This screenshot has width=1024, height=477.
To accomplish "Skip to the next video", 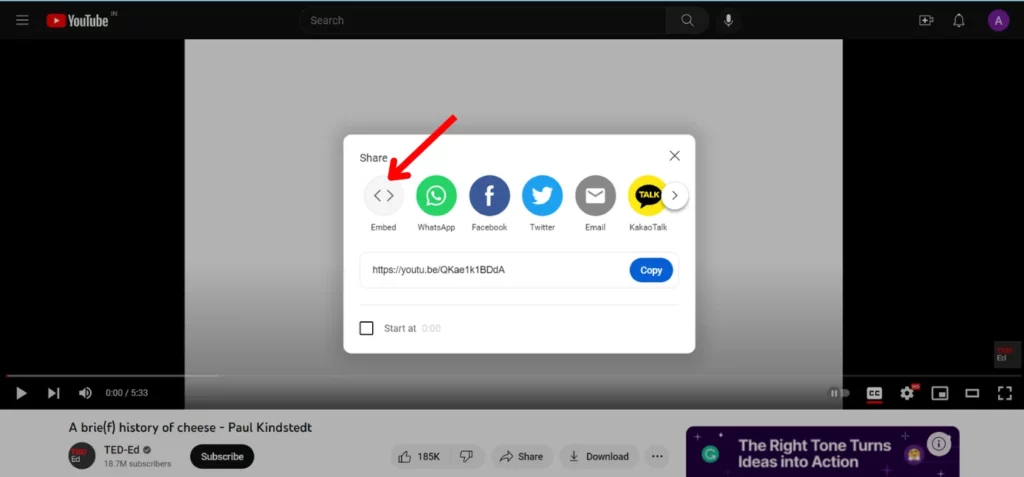I will click(x=54, y=393).
